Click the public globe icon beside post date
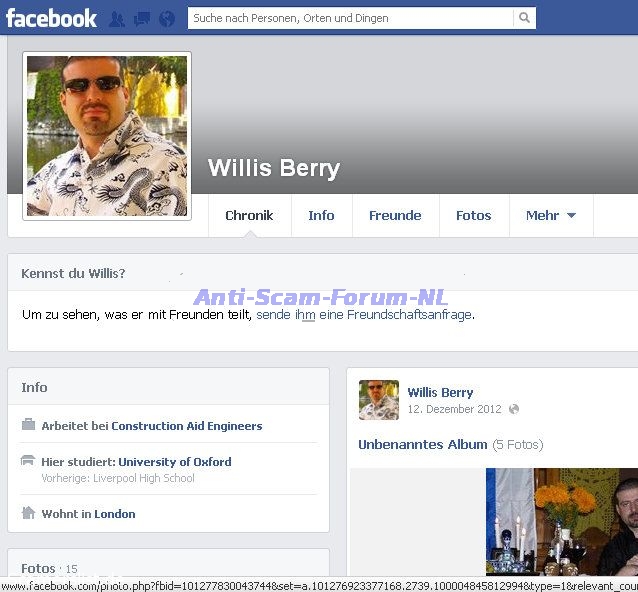 [514, 409]
